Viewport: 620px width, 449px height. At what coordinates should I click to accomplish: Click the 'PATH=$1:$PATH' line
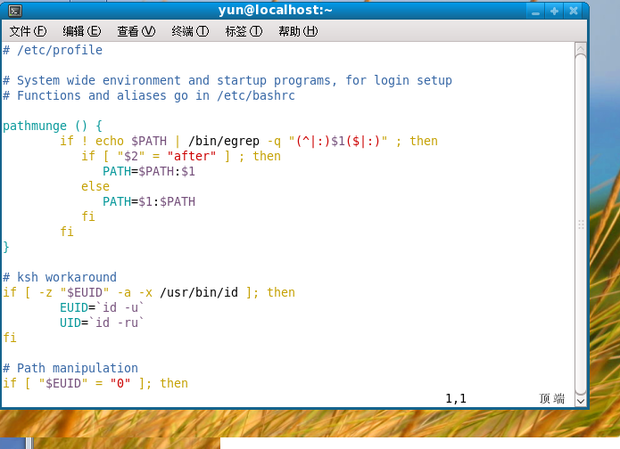(149, 202)
